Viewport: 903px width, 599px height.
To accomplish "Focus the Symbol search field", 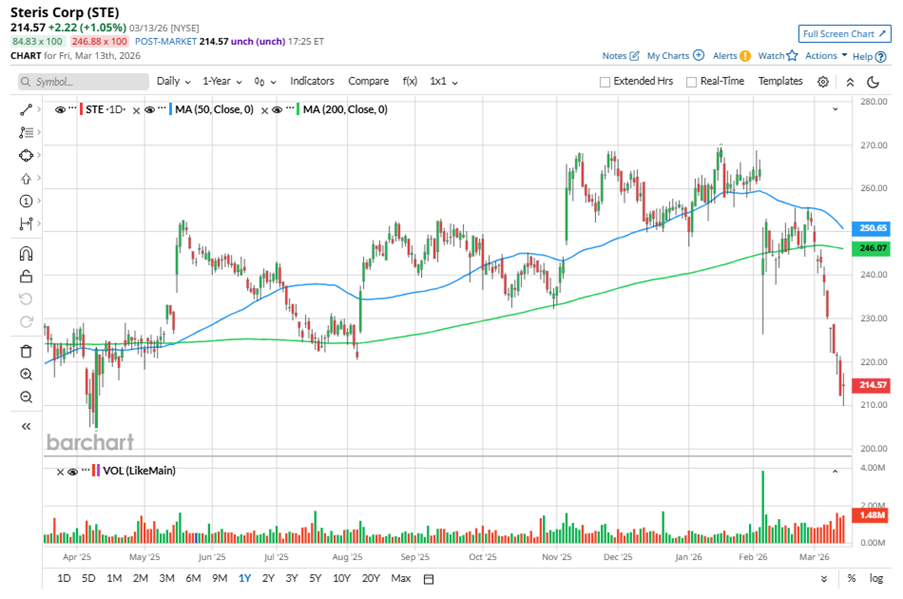I will [x=84, y=82].
